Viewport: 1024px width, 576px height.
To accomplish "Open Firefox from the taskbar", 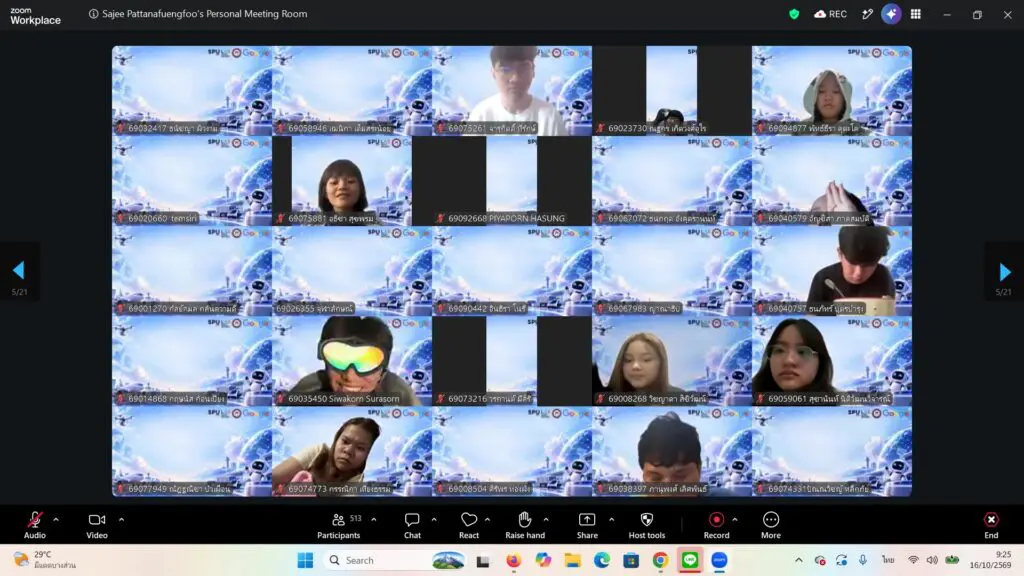I will 513,560.
